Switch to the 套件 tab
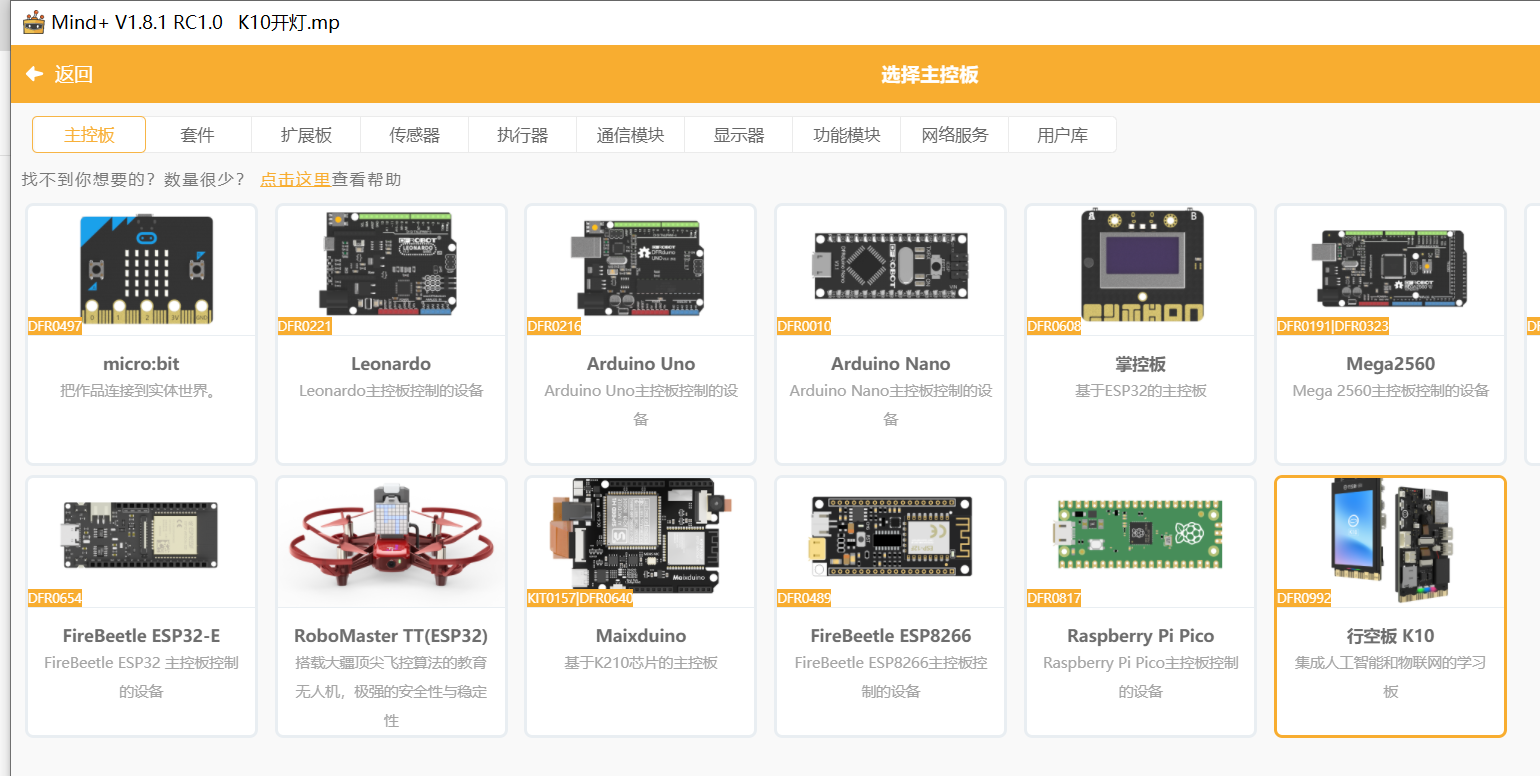 click(197, 135)
